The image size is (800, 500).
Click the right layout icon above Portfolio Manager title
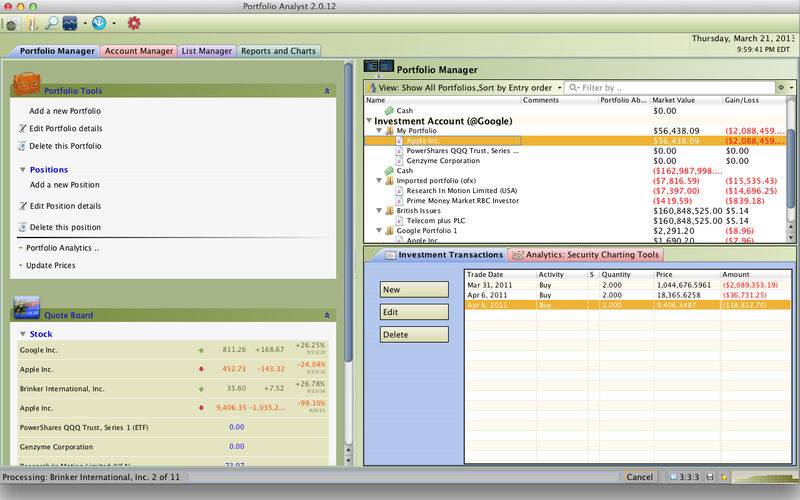coord(386,66)
